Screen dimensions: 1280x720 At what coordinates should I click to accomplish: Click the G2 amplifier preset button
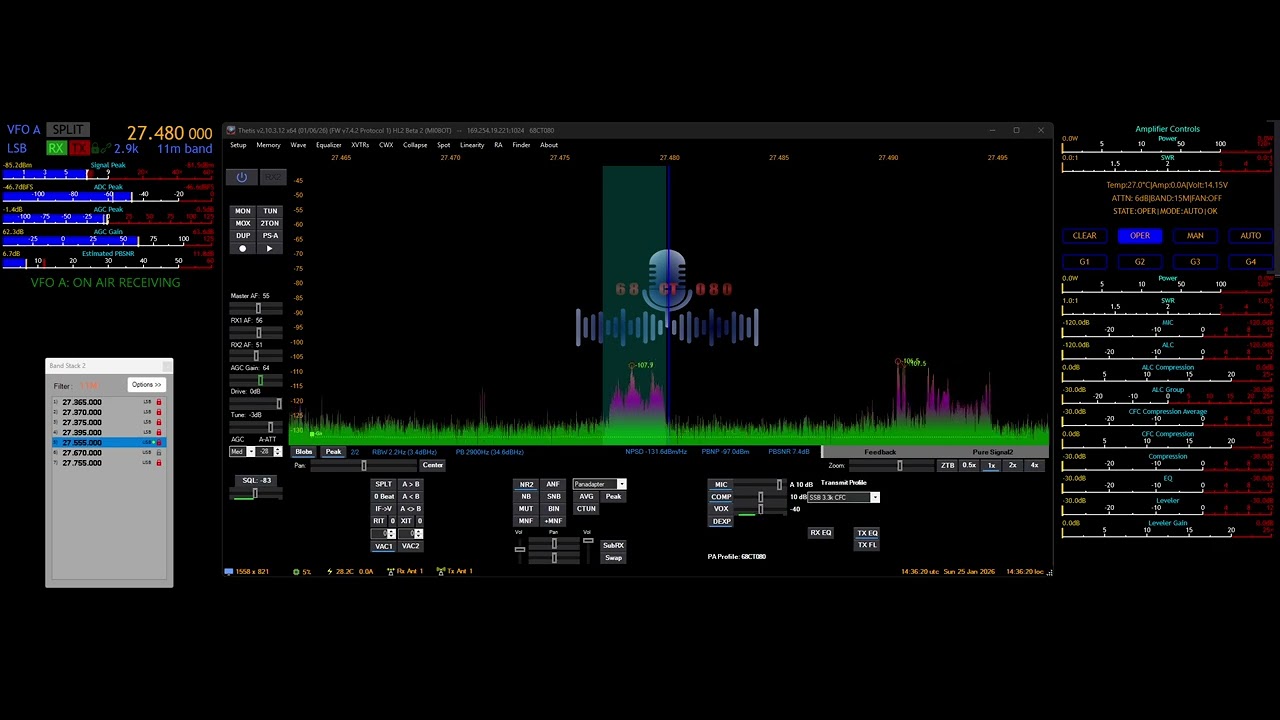[x=1139, y=262]
